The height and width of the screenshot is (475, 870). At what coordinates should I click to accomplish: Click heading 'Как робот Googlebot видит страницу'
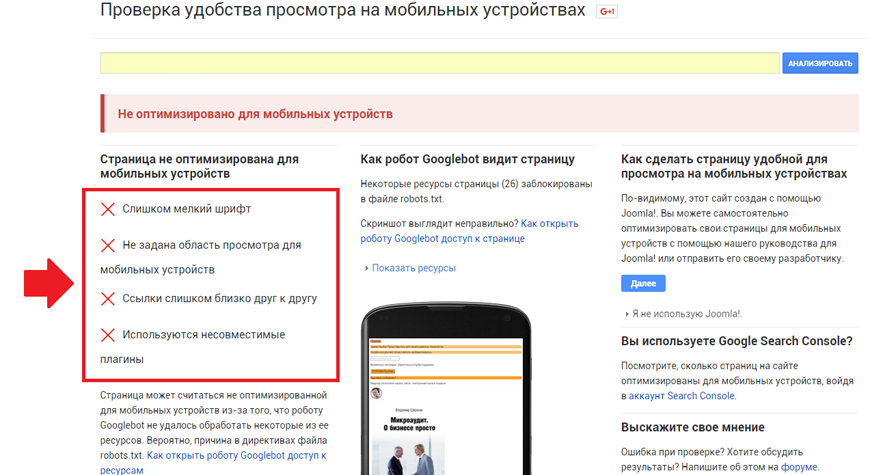coord(468,159)
